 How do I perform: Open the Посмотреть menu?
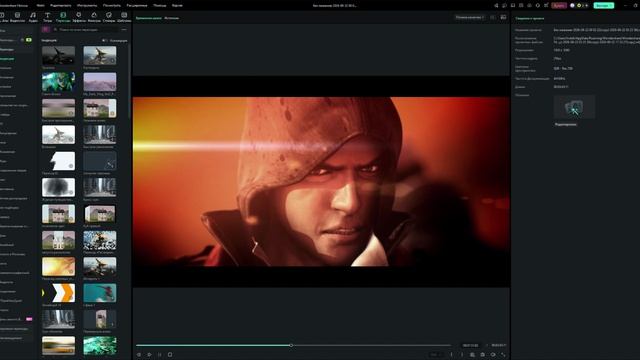(x=112, y=6)
